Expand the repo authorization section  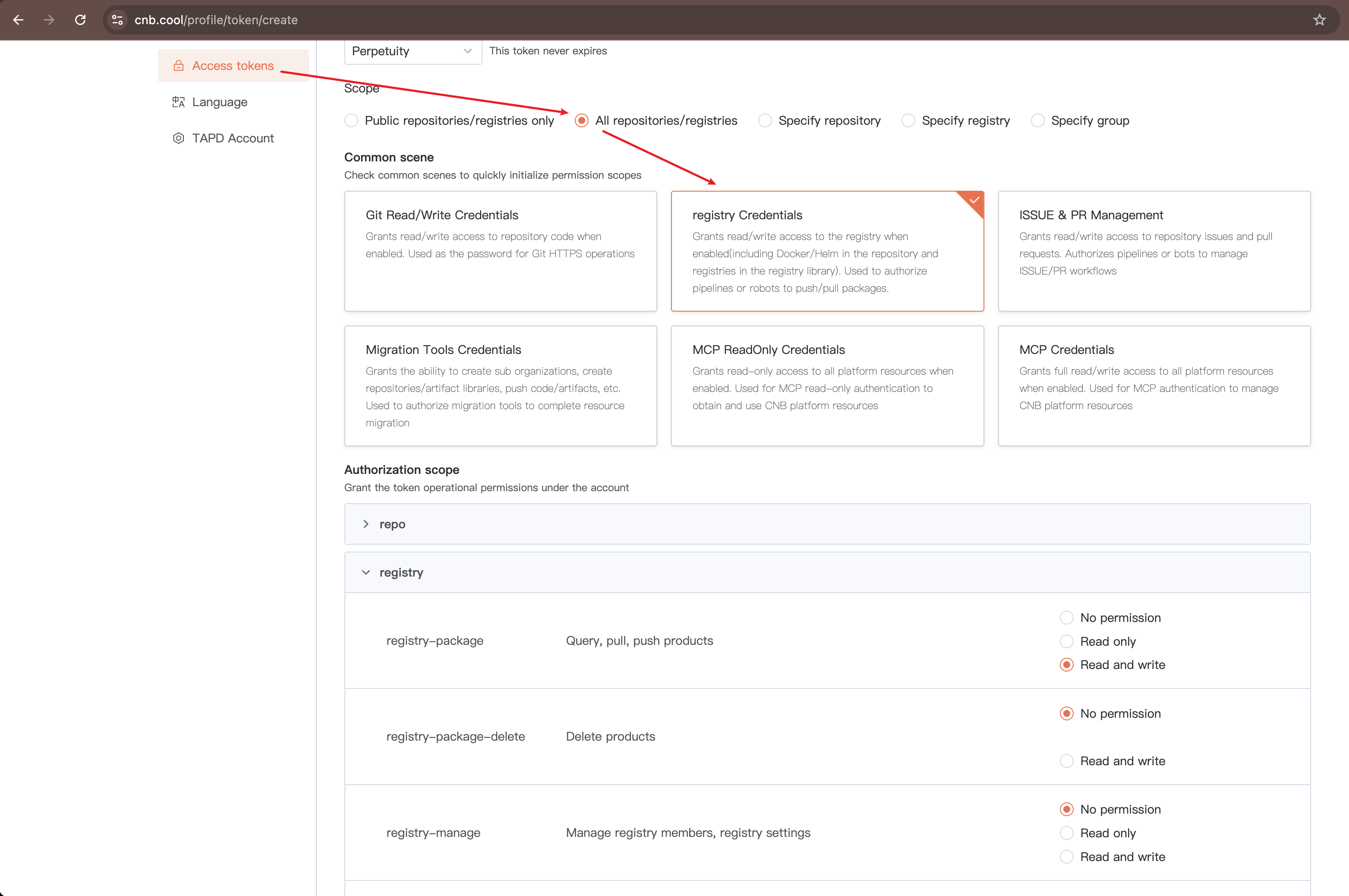click(366, 524)
